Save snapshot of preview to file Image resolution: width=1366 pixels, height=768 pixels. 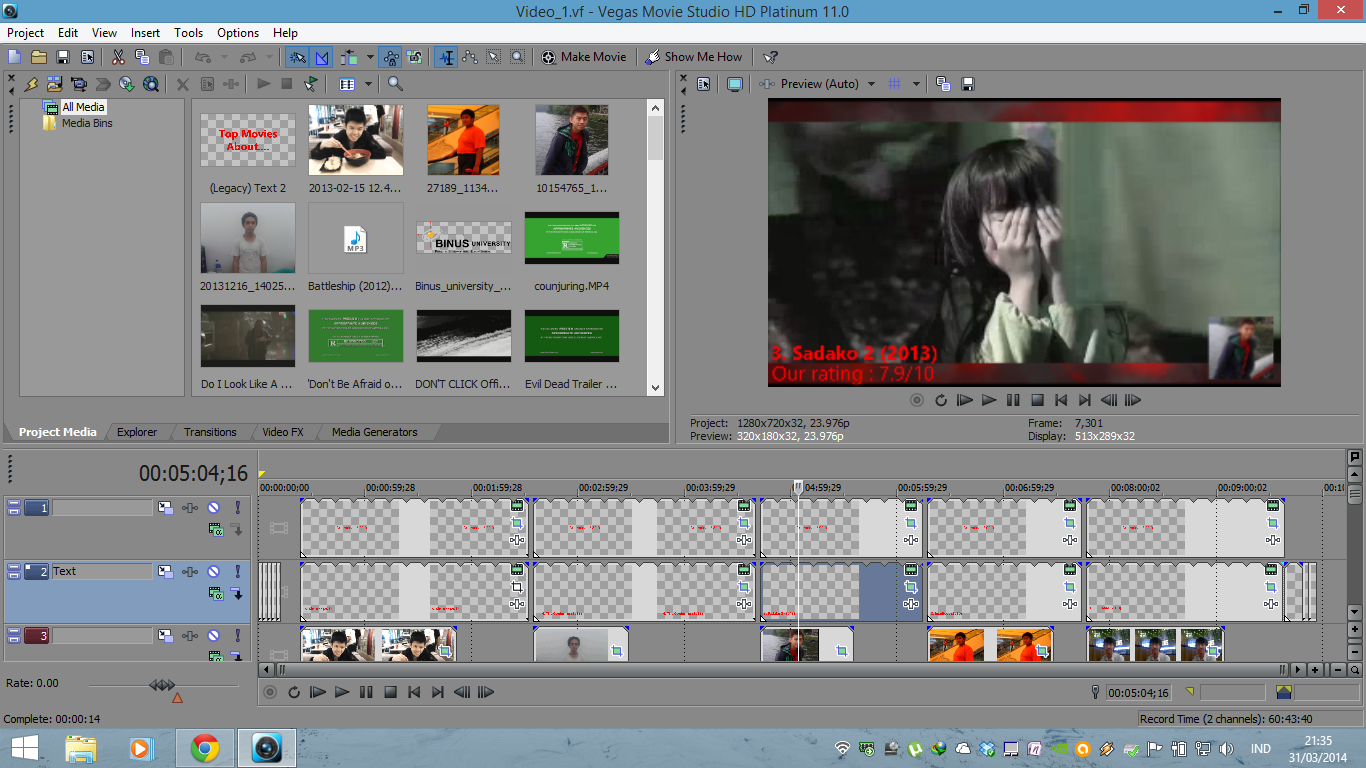(x=966, y=84)
